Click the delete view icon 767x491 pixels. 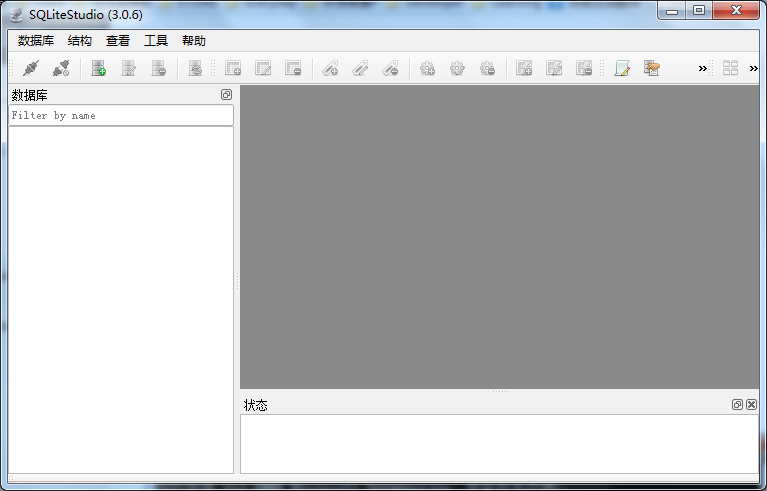pos(584,68)
